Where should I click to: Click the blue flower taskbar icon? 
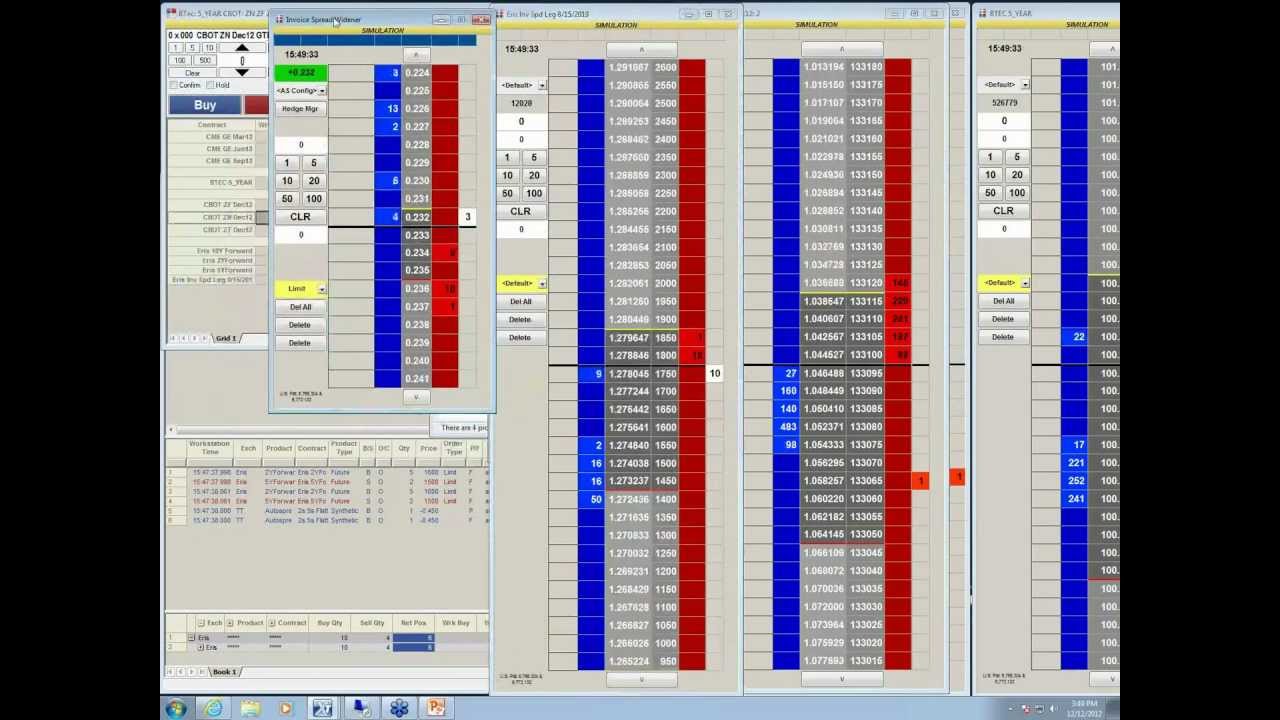399,709
